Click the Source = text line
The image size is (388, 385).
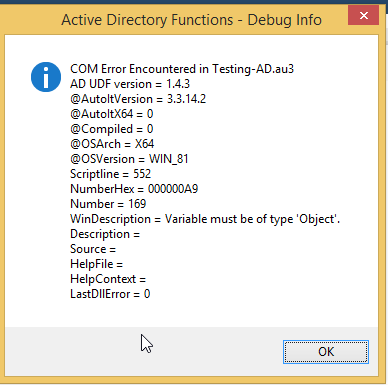click(93, 249)
